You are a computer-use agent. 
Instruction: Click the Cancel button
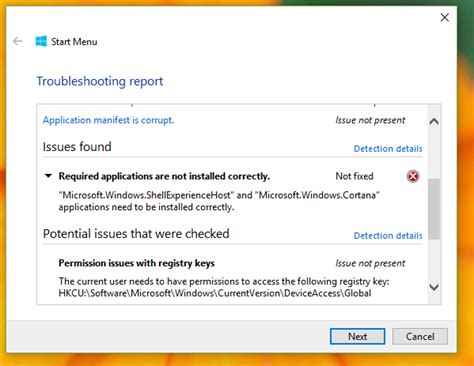pos(420,336)
